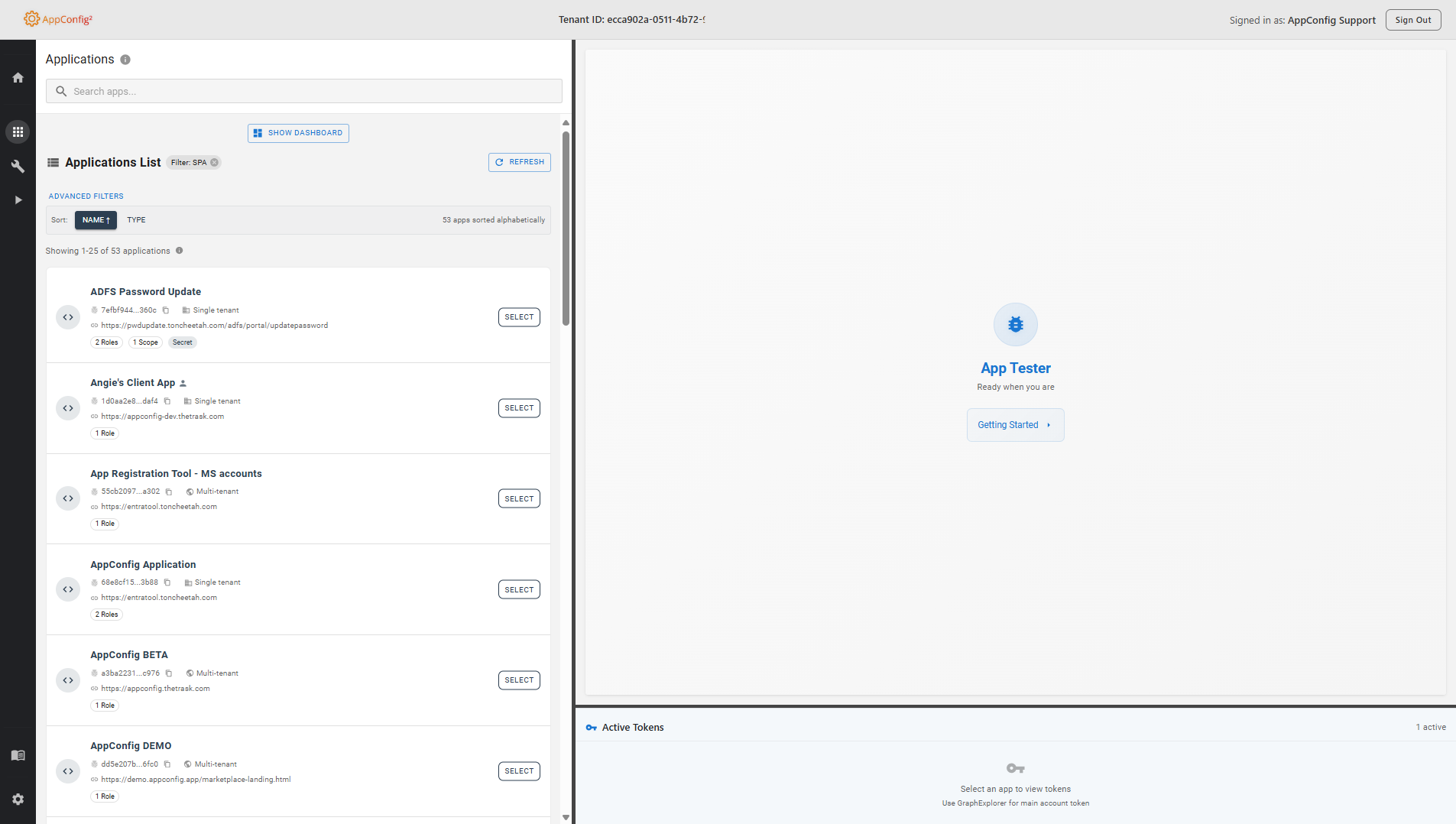This screenshot has height=824, width=1456.
Task: Click the Show Dashboard button
Action: tap(298, 133)
